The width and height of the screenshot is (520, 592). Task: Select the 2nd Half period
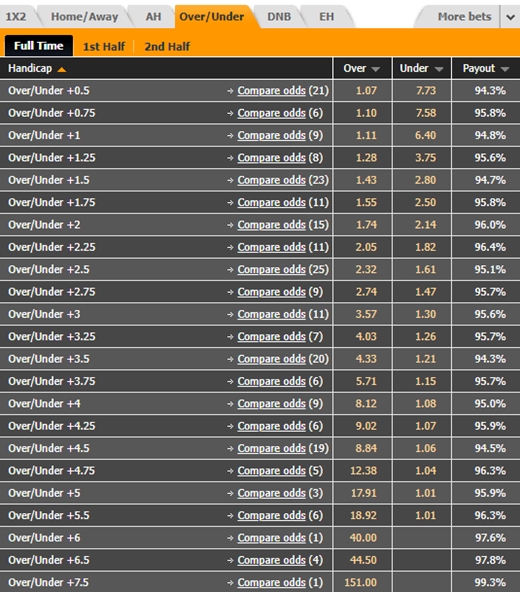(167, 46)
